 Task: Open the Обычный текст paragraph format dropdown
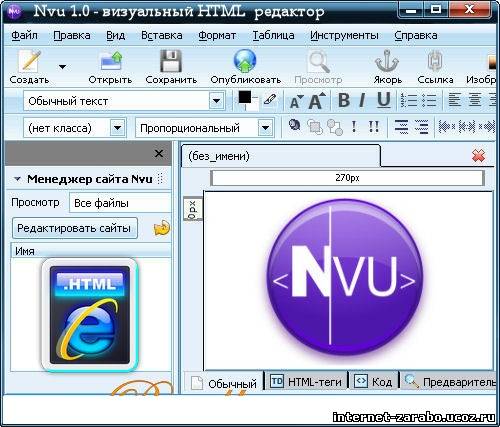[217, 101]
